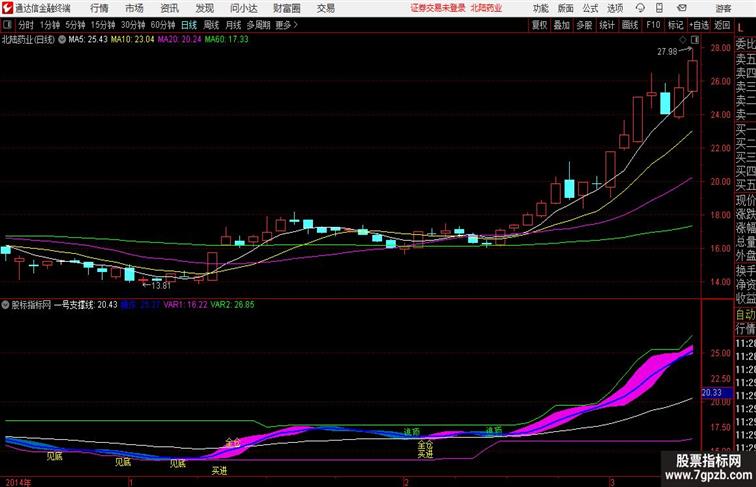Image resolution: width=756 pixels, height=487 pixels.
Task: Click the VAR2: 26.85 indicator value
Action: (232, 305)
